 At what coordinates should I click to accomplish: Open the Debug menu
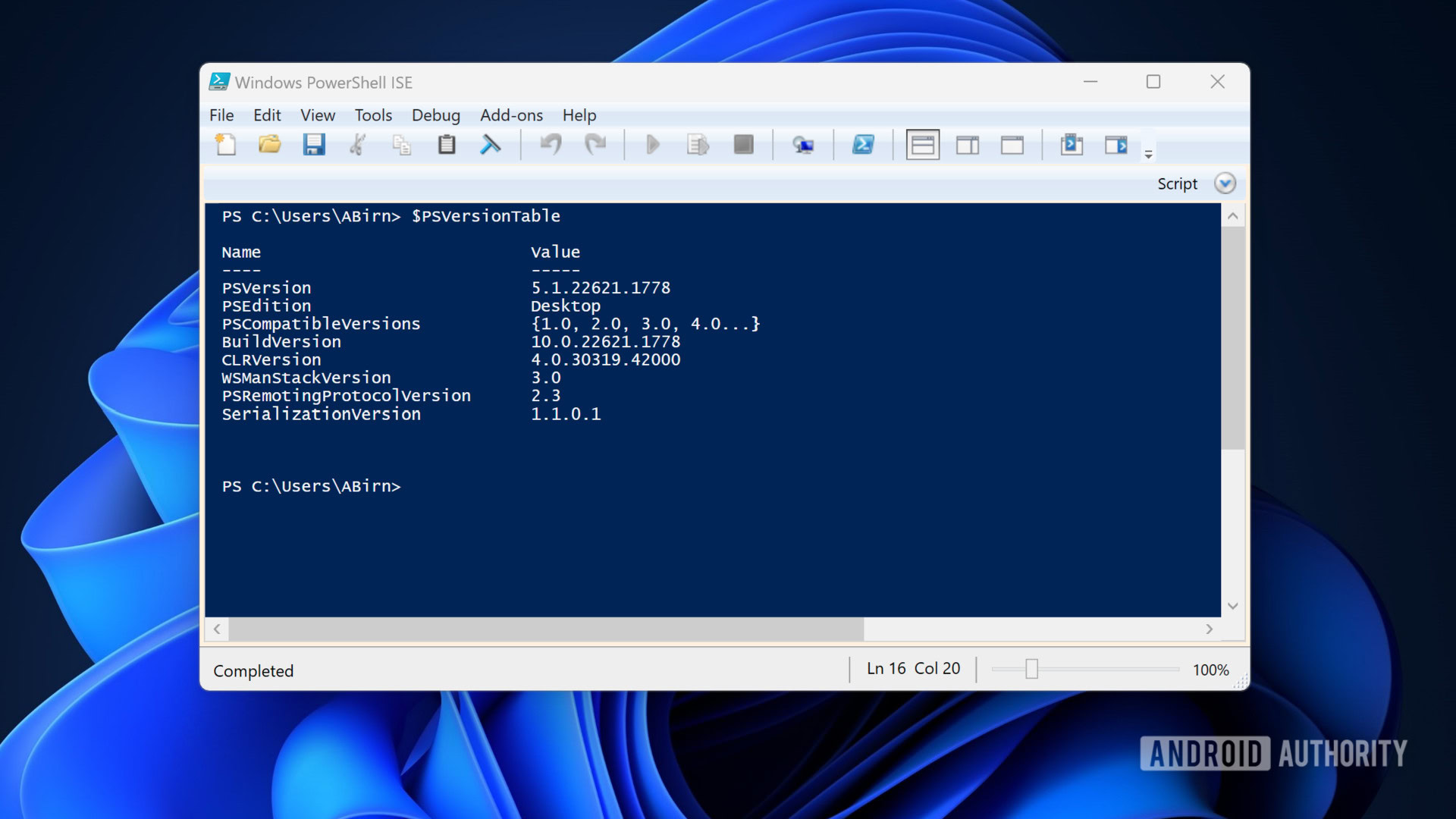[435, 115]
